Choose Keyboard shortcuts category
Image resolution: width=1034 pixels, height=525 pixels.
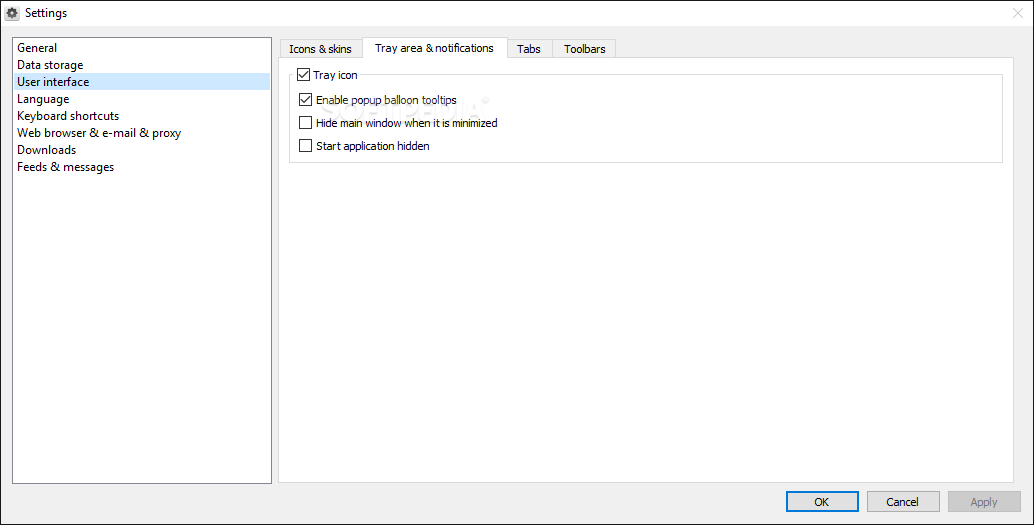[x=142, y=115]
